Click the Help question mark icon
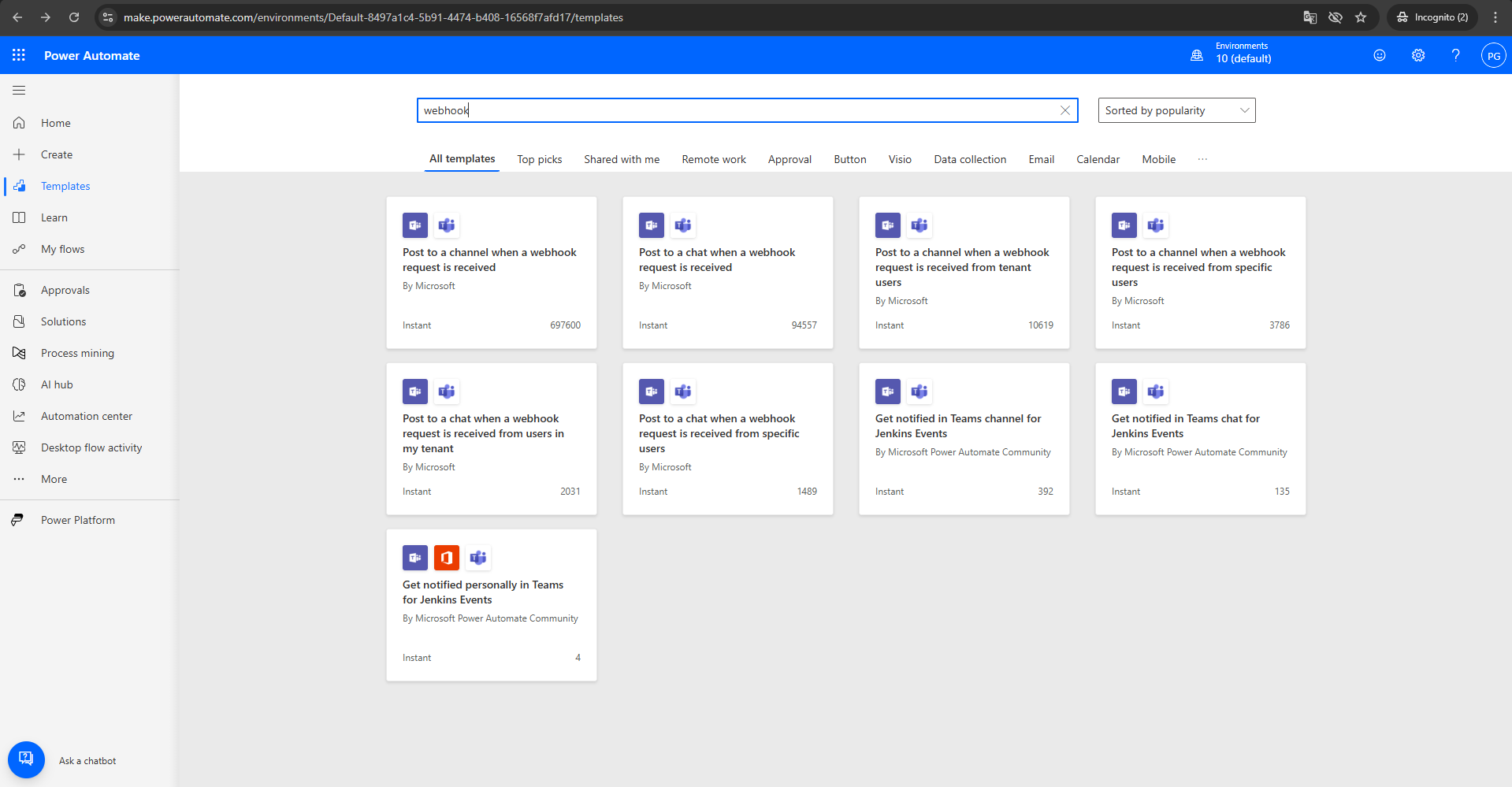Viewport: 1512px width, 787px height. (1455, 55)
